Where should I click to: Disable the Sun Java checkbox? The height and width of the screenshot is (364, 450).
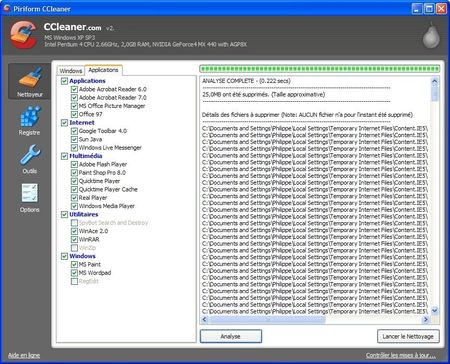pyautogui.click(x=74, y=139)
